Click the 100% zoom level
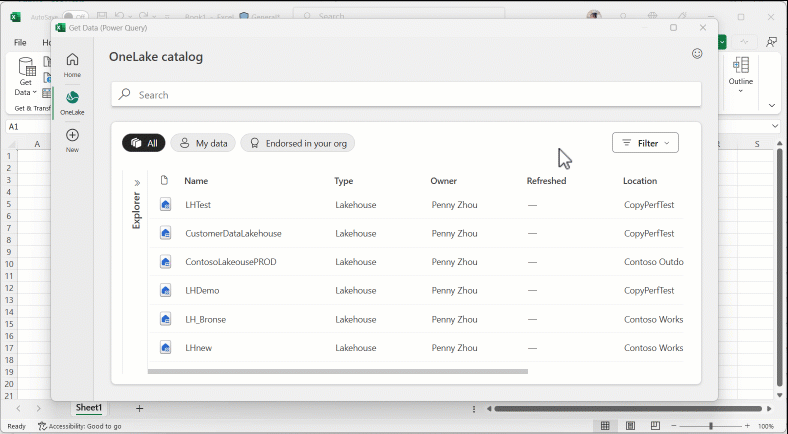This screenshot has height=434, width=788. click(766, 426)
